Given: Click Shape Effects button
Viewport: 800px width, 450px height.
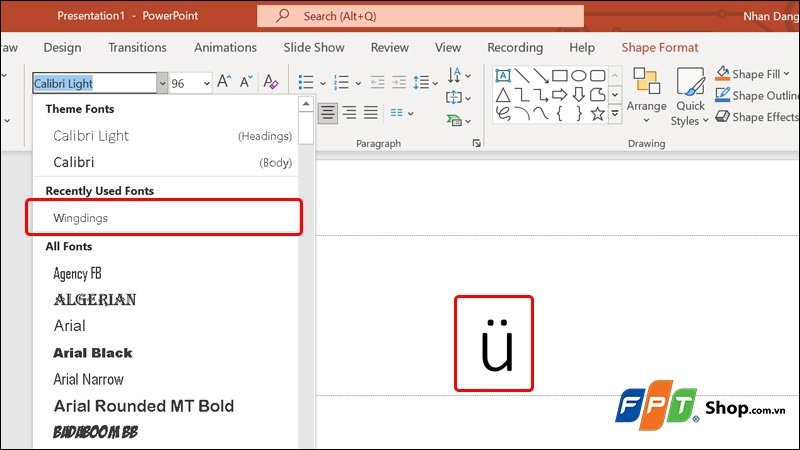Looking at the screenshot, I should click(757, 117).
